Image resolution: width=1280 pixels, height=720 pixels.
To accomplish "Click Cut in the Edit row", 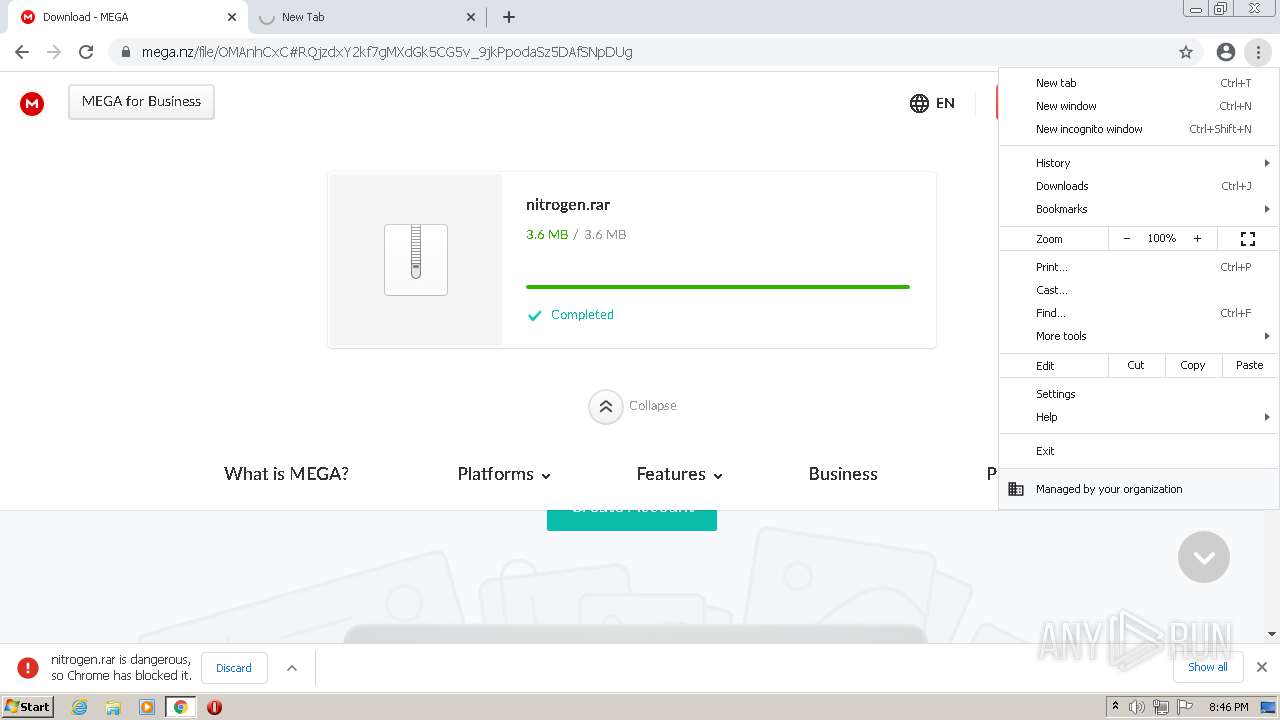I will coord(1136,365).
